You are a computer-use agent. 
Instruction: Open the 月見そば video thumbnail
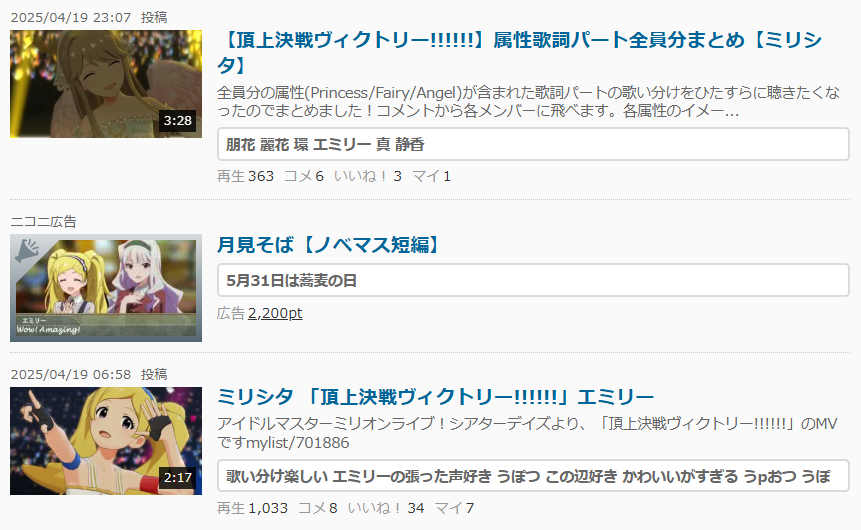tap(106, 288)
